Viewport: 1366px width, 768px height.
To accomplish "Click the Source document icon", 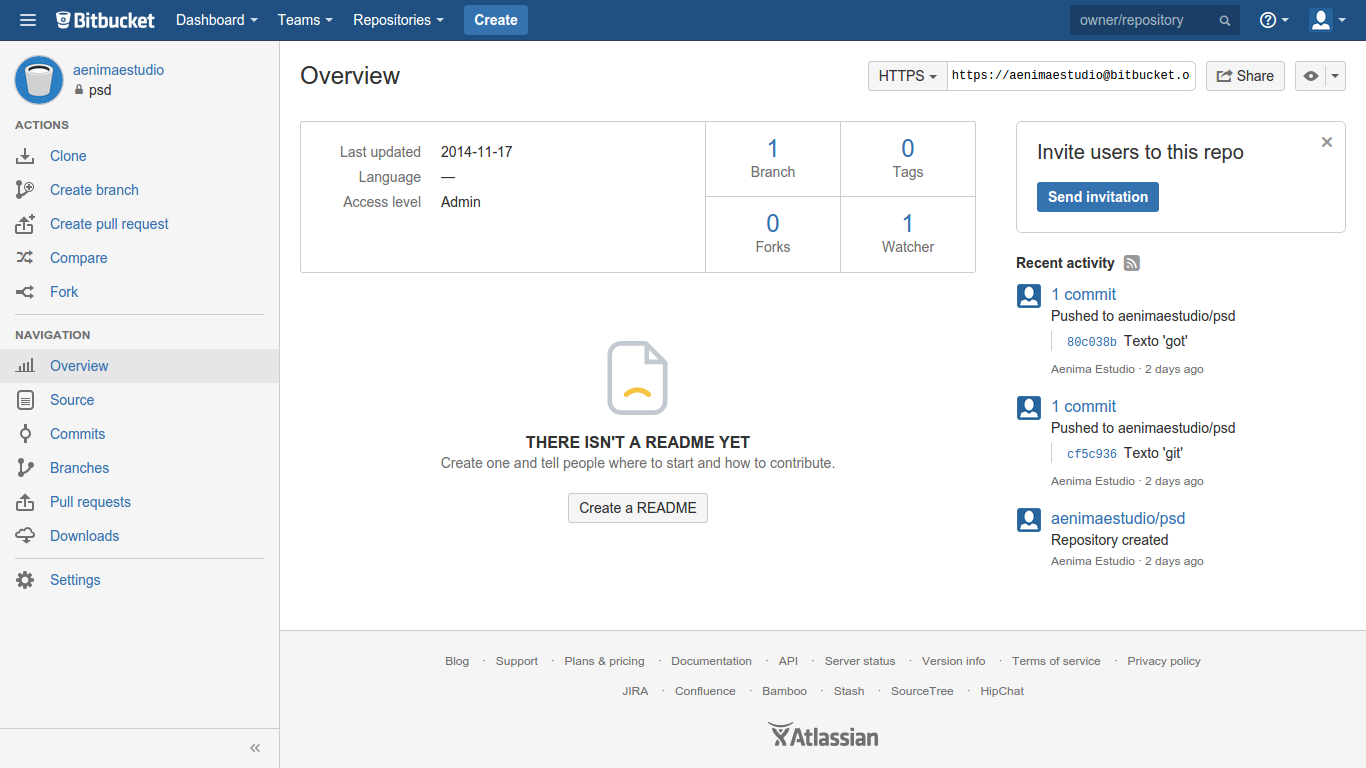I will pyautogui.click(x=27, y=400).
